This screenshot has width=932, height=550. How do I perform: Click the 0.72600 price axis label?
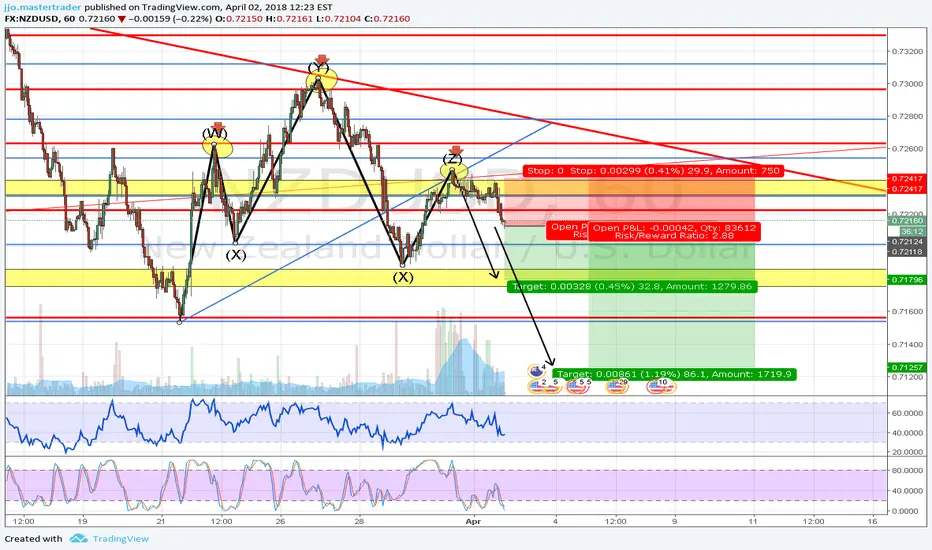[x=906, y=149]
